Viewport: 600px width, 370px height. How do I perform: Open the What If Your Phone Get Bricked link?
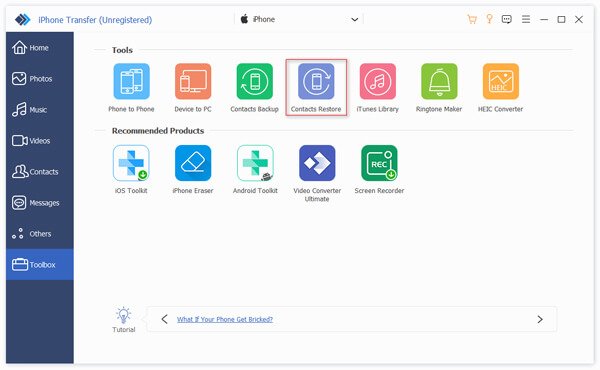point(225,319)
